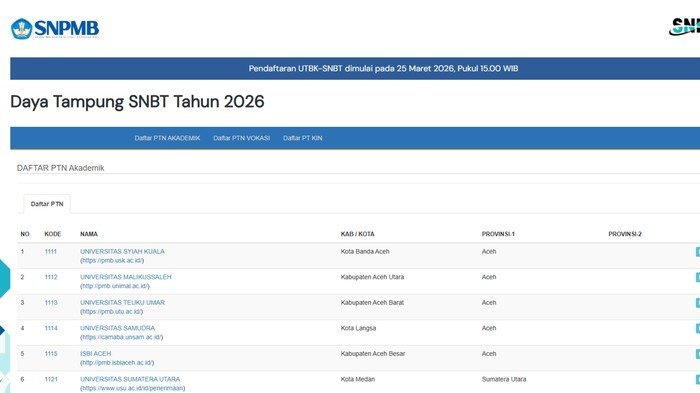Click the PROVINSI-1 column header

tap(498, 234)
